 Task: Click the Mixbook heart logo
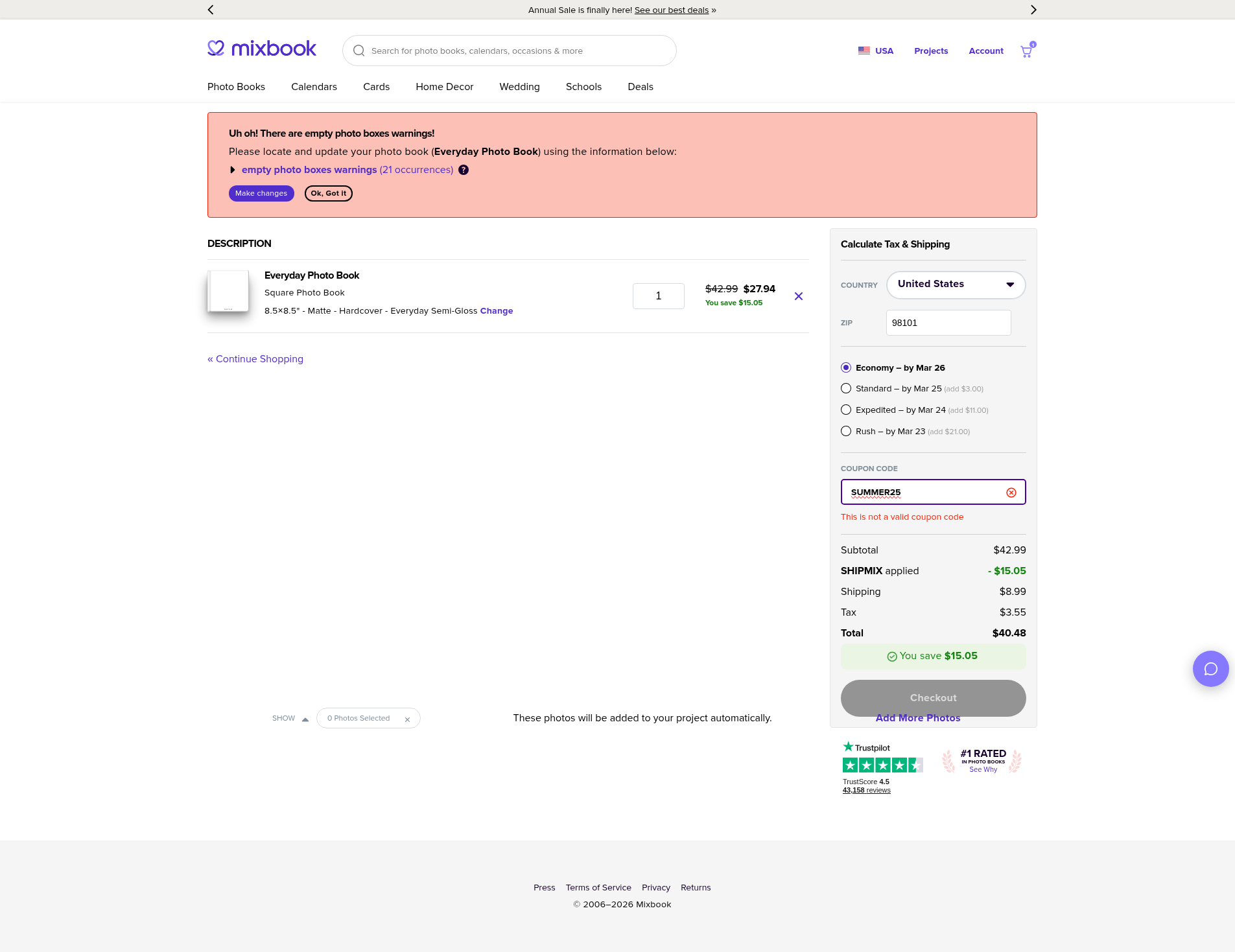[216, 49]
